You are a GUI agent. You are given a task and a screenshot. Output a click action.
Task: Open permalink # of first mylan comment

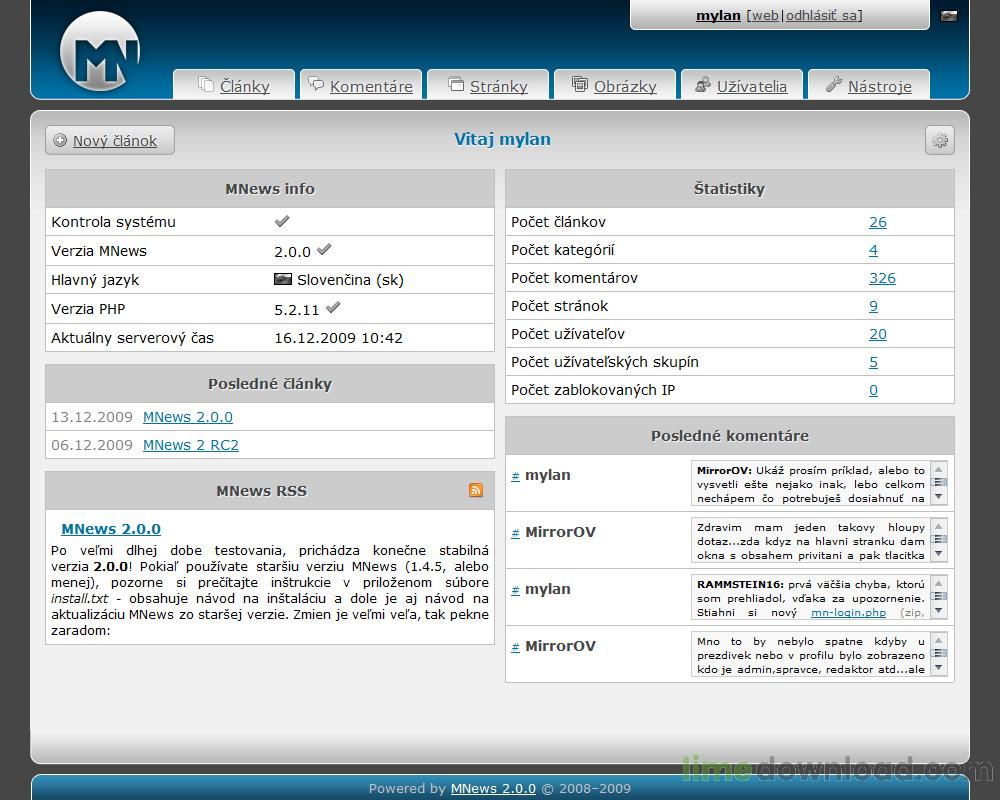(x=515, y=476)
